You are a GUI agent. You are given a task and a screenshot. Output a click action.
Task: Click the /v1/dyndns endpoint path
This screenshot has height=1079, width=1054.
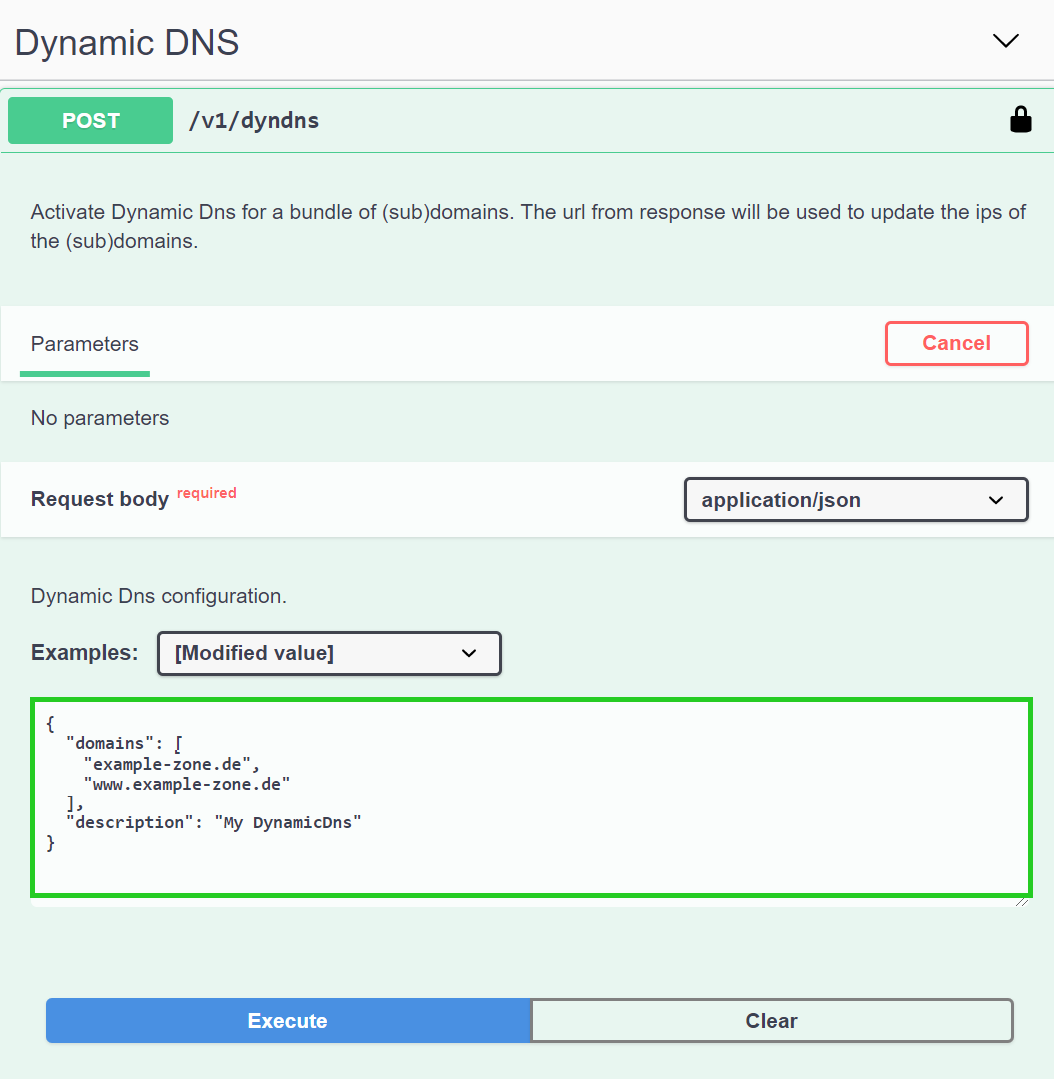click(254, 121)
